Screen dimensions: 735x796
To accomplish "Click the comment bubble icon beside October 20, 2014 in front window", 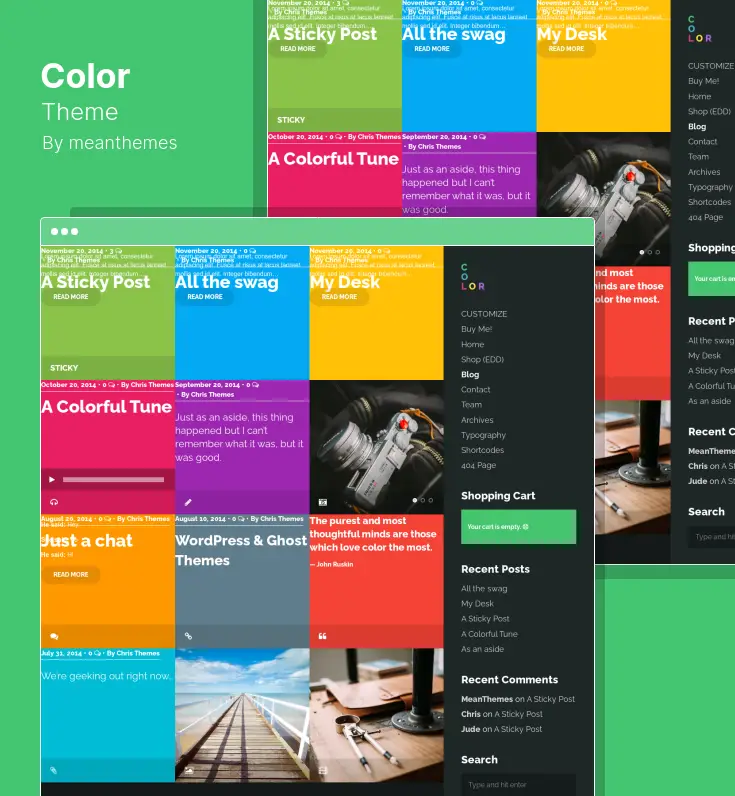I will [x=111, y=385].
